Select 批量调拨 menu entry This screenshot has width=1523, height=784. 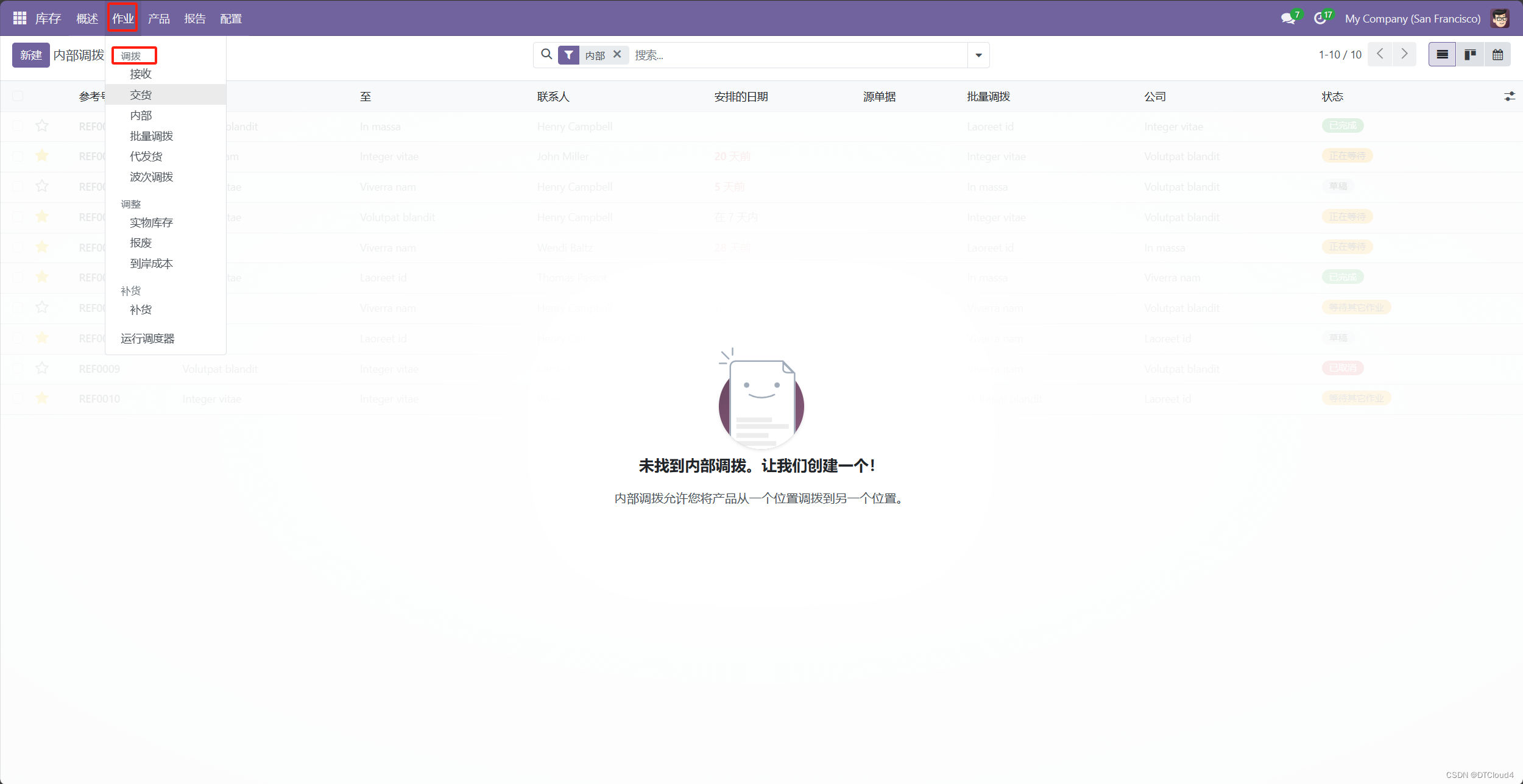151,136
